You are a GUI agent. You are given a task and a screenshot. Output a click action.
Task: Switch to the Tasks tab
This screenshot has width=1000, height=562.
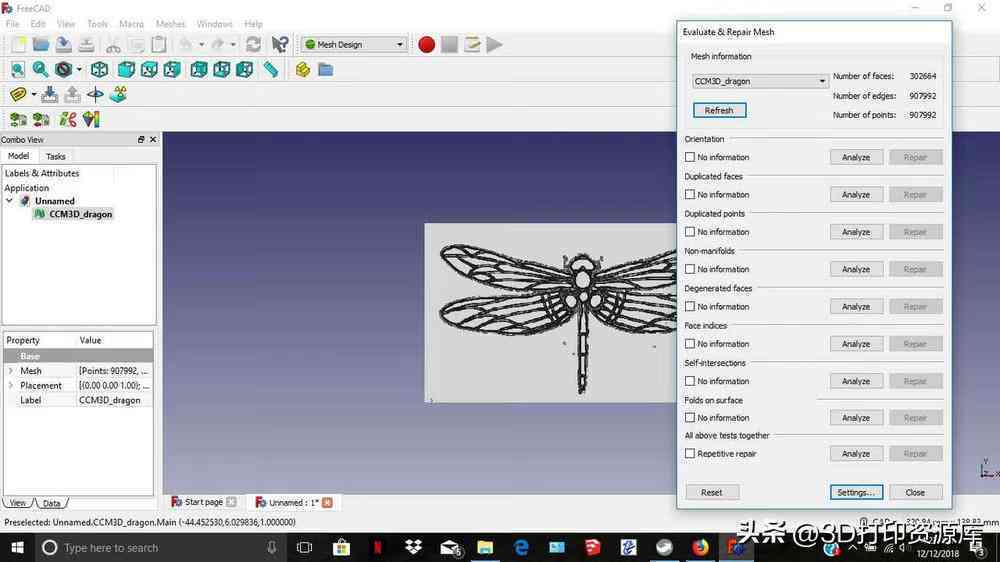tap(55, 156)
